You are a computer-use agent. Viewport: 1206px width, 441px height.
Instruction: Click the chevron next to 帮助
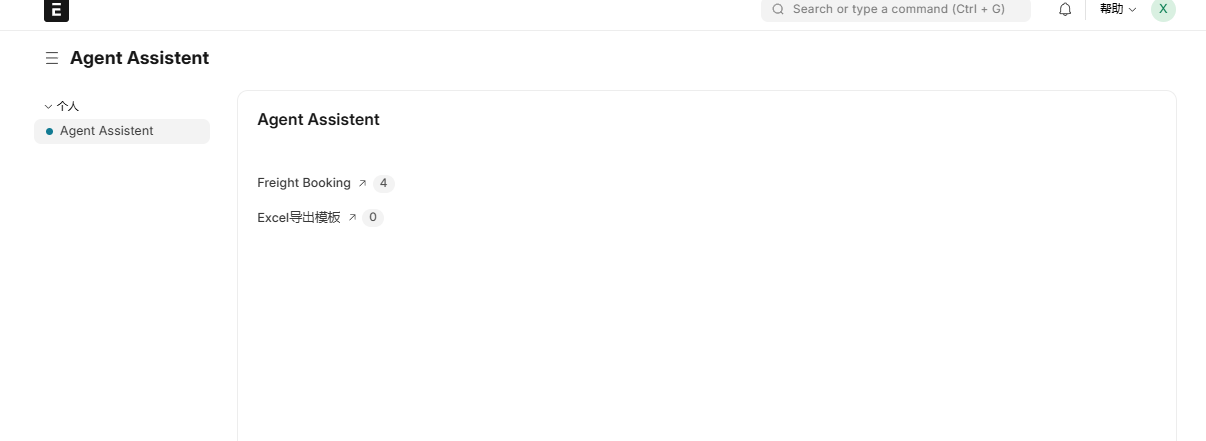(x=1132, y=10)
